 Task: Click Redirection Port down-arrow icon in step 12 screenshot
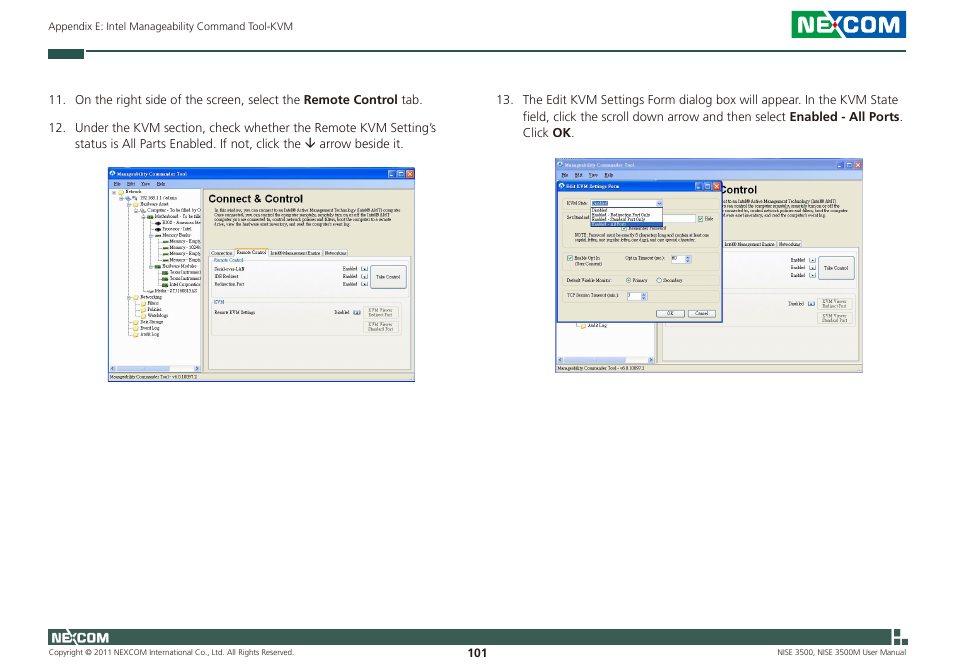pos(364,284)
